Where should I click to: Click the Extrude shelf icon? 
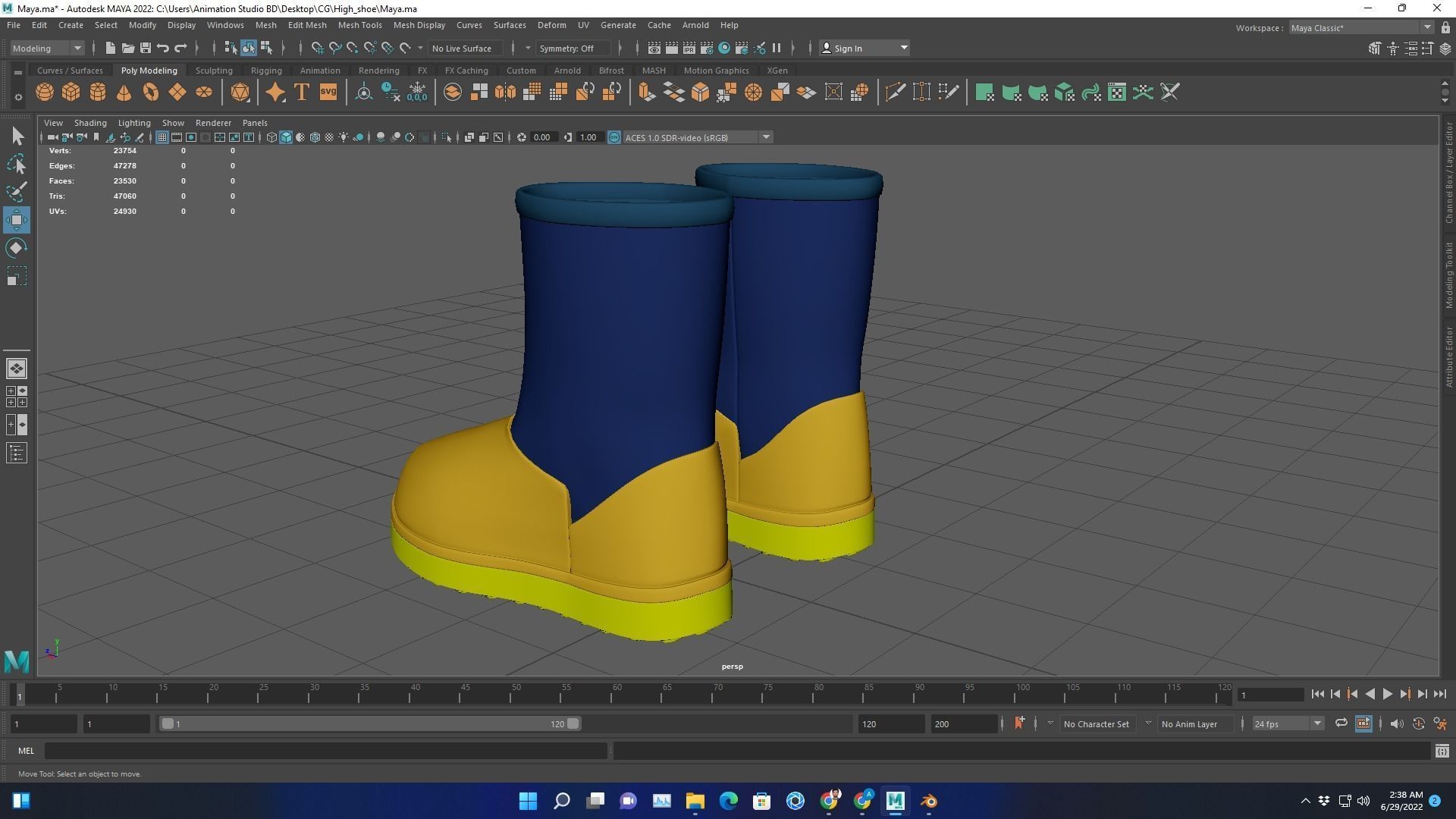tap(646, 93)
